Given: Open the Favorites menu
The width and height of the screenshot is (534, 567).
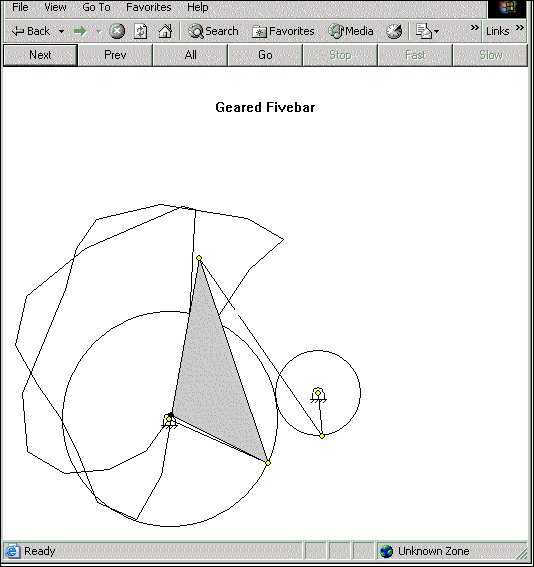Looking at the screenshot, I should point(149,7).
